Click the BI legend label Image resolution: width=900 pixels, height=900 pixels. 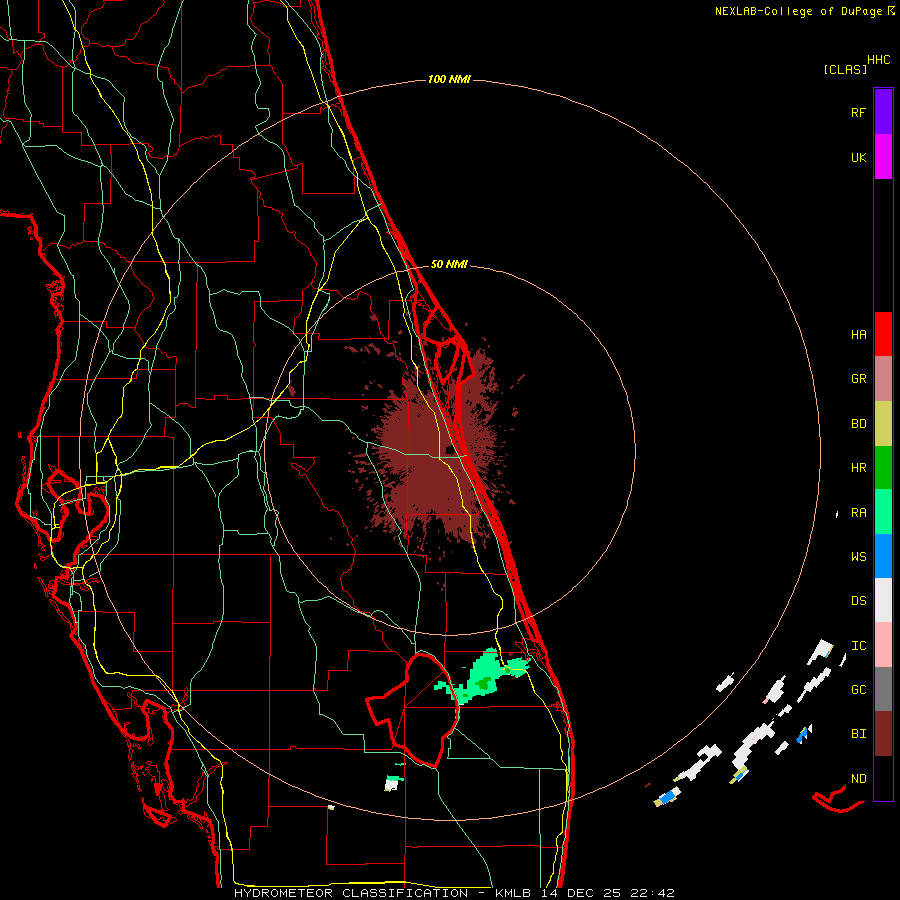point(858,734)
